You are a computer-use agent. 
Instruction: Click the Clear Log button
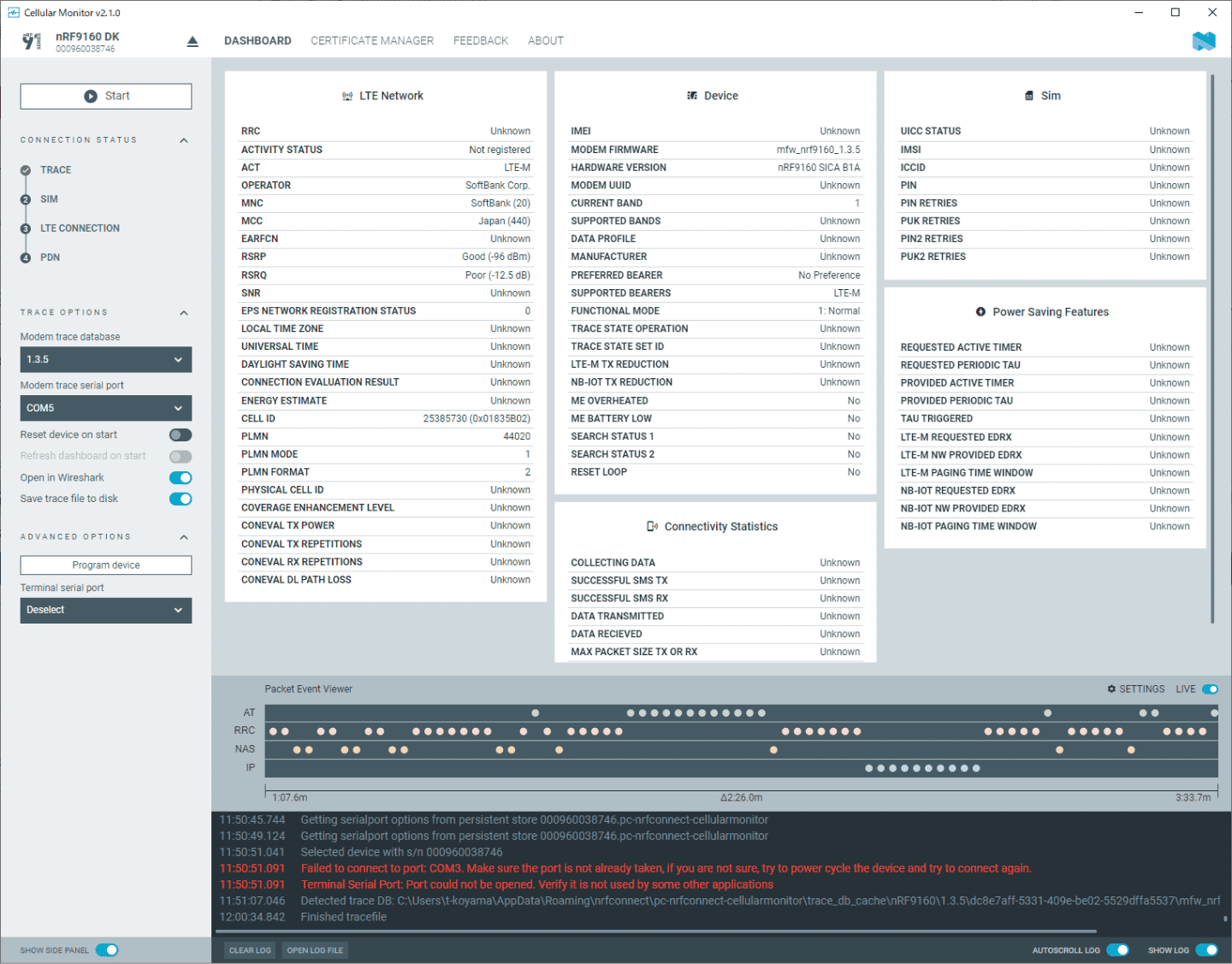coord(250,950)
